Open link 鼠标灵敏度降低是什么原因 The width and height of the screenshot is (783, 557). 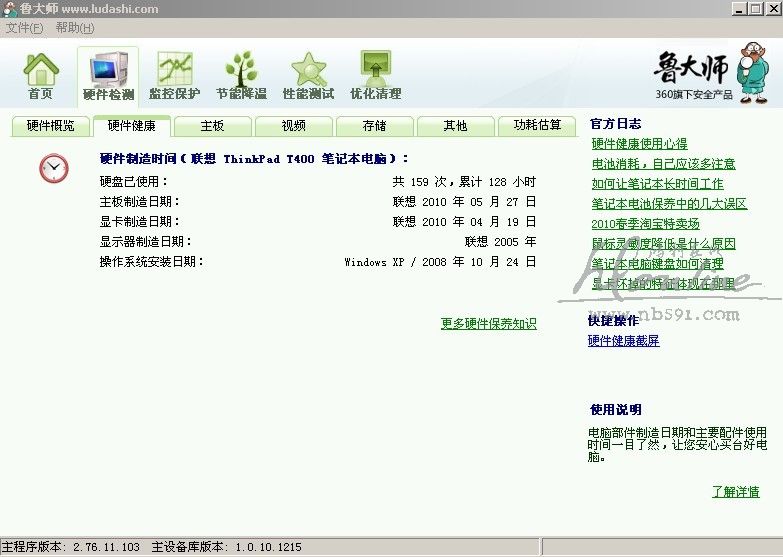coord(663,244)
